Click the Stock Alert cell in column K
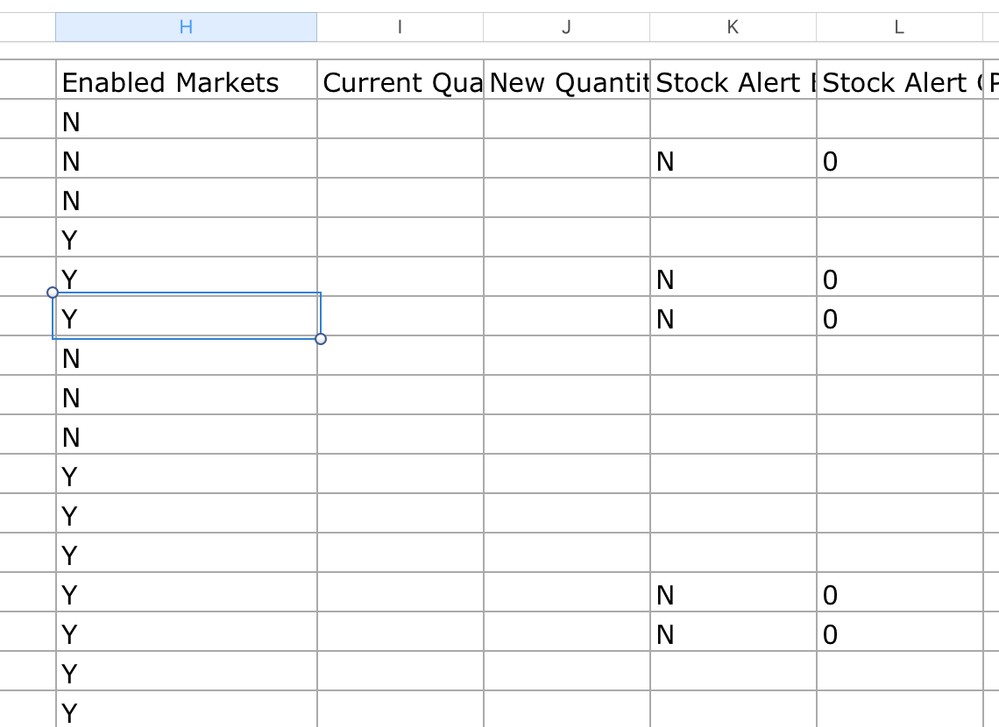This screenshot has height=727, width=999. pos(732,82)
